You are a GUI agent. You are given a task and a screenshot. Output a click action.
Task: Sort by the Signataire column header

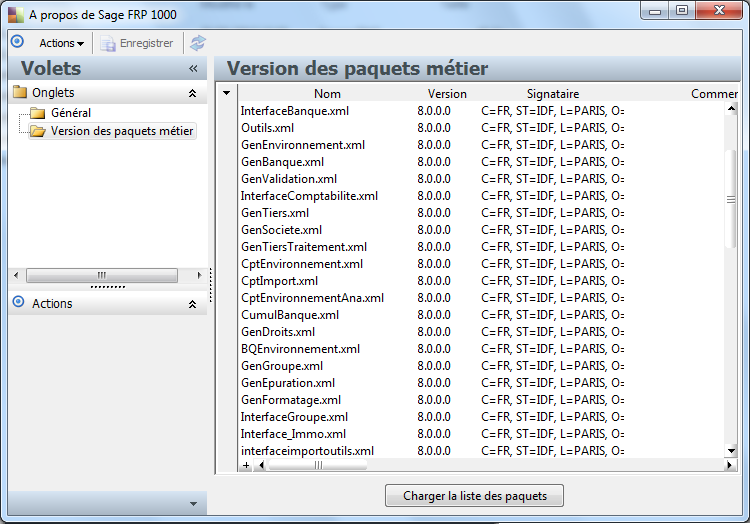(553, 94)
